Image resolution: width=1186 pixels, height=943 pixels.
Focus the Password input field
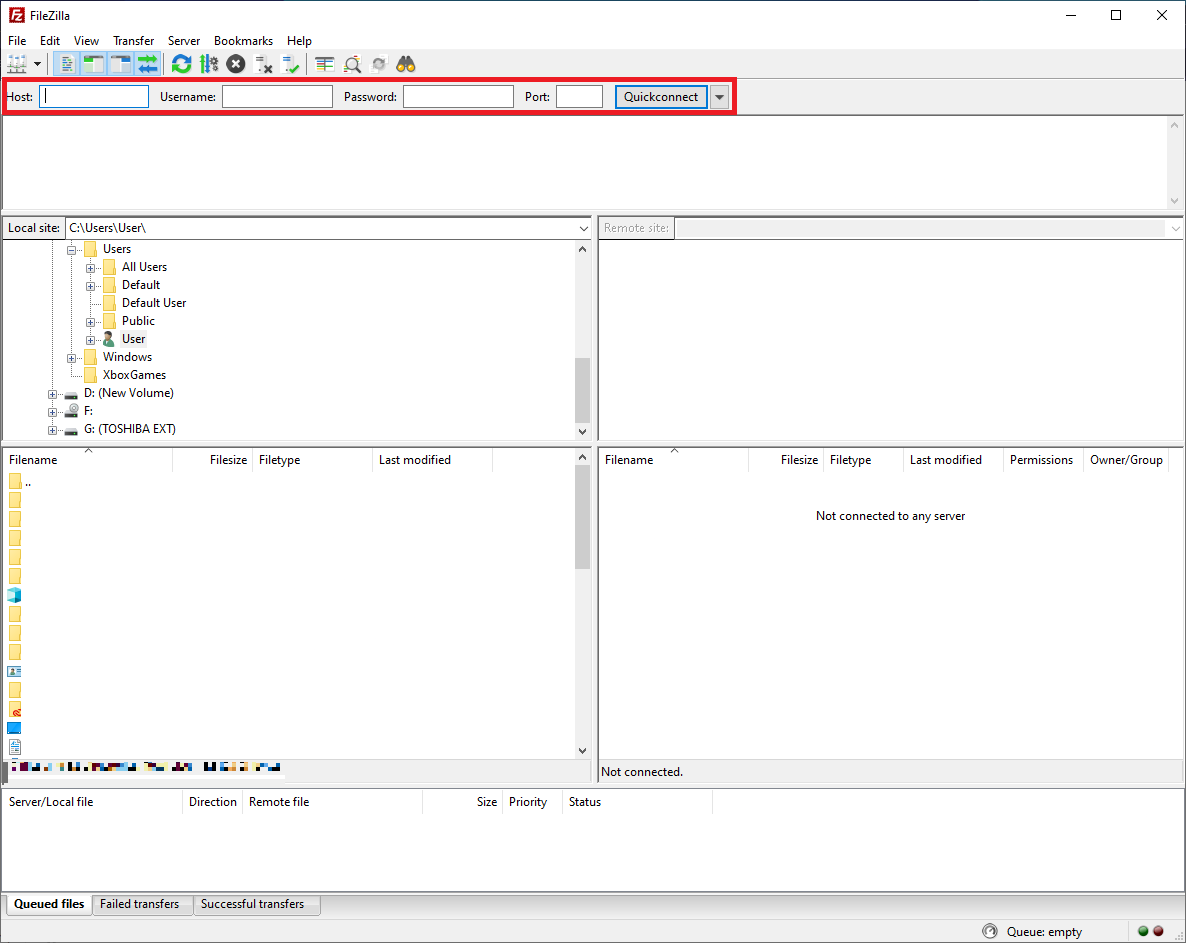pyautogui.click(x=458, y=97)
